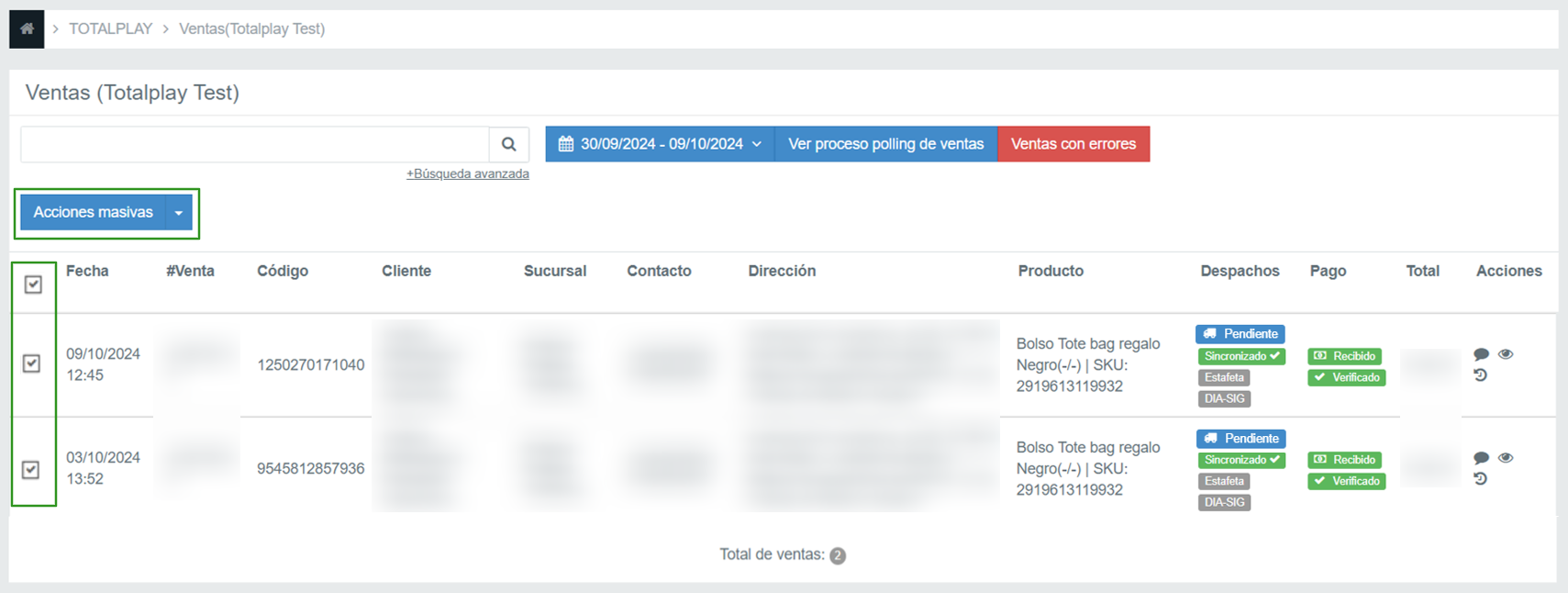Click Pendiente dispatch badge for 03/10/2024 sale
This screenshot has width=1568, height=593.
tap(1240, 439)
